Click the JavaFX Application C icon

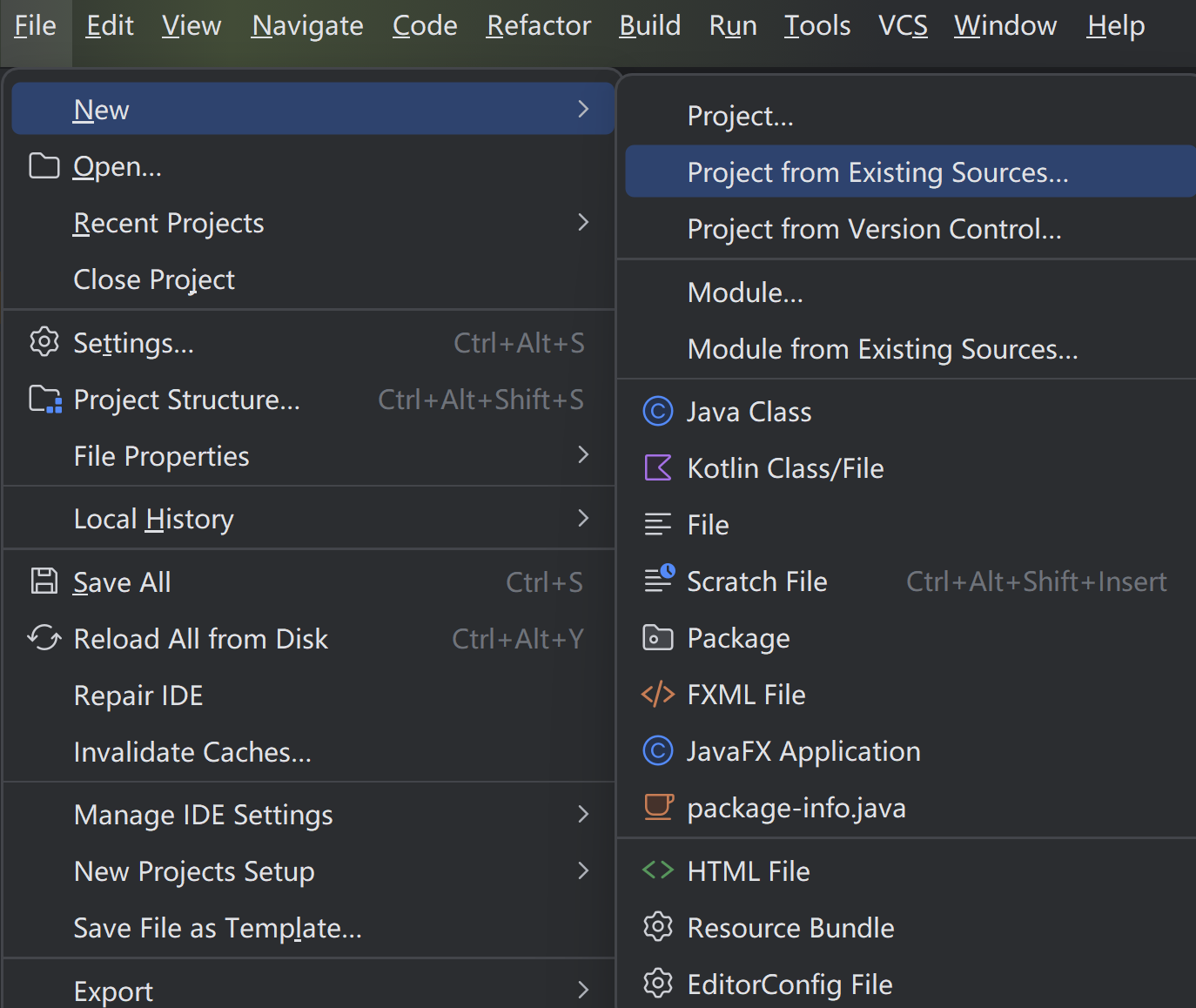(658, 750)
